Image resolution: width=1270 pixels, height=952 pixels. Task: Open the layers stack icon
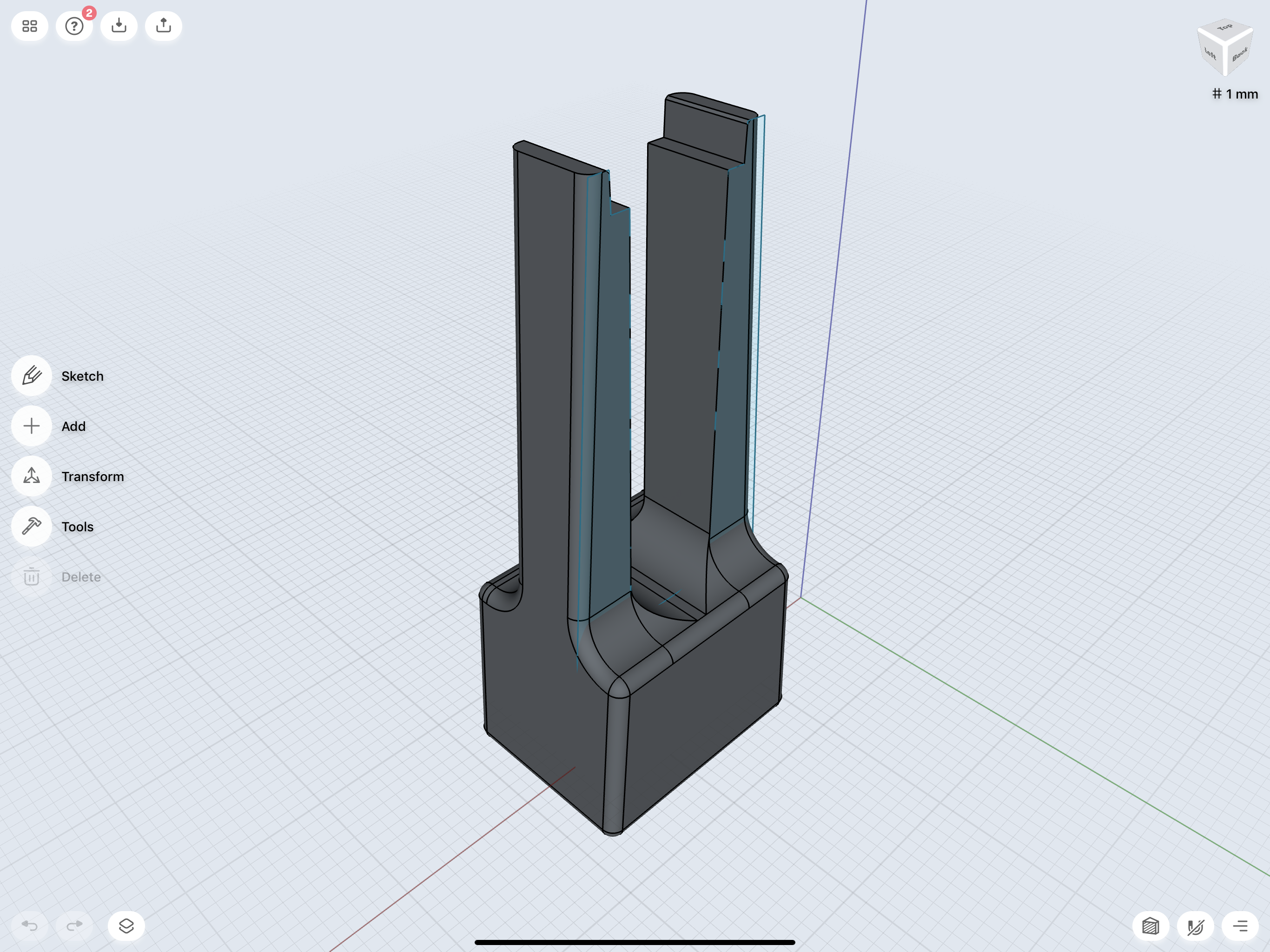[126, 926]
